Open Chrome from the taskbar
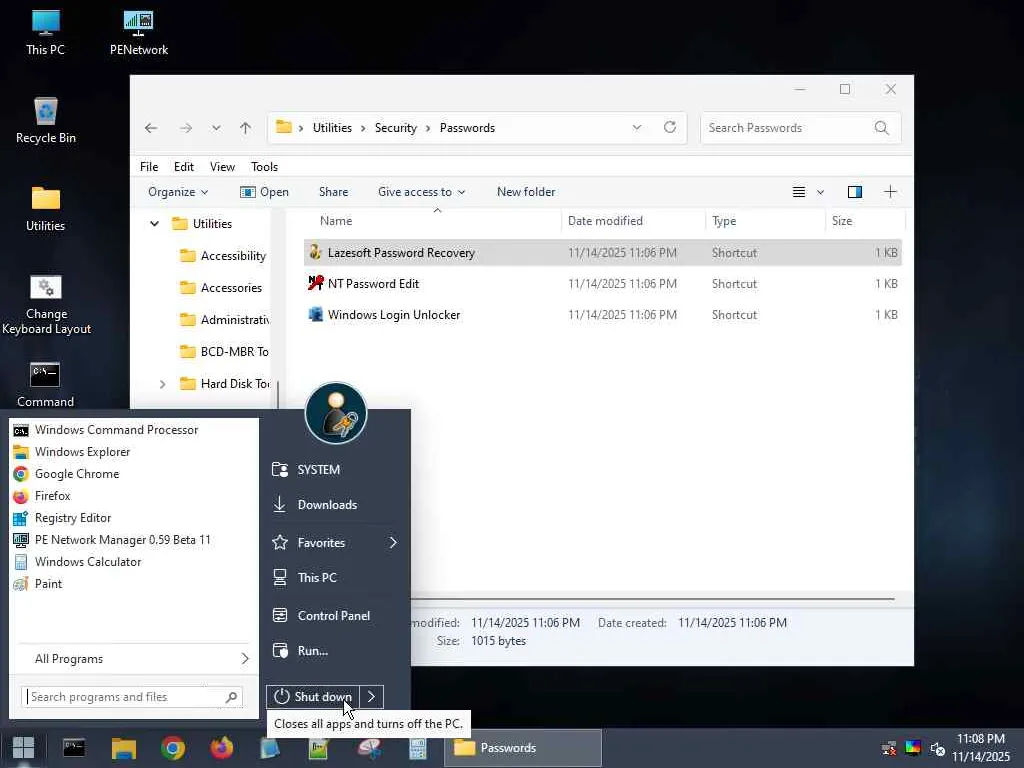The image size is (1024, 768). pyautogui.click(x=172, y=748)
